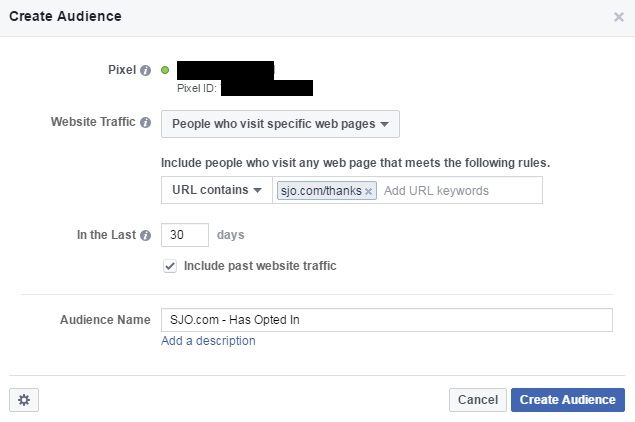The height and width of the screenshot is (422, 635).
Task: Click the In the Last info icon
Action: [x=145, y=235]
